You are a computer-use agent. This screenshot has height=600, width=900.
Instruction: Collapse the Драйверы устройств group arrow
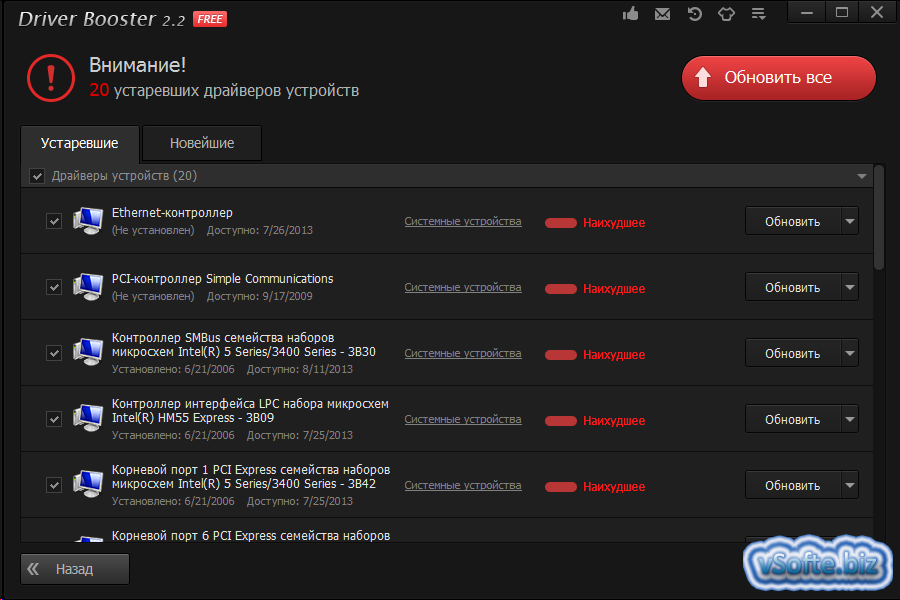tap(862, 176)
